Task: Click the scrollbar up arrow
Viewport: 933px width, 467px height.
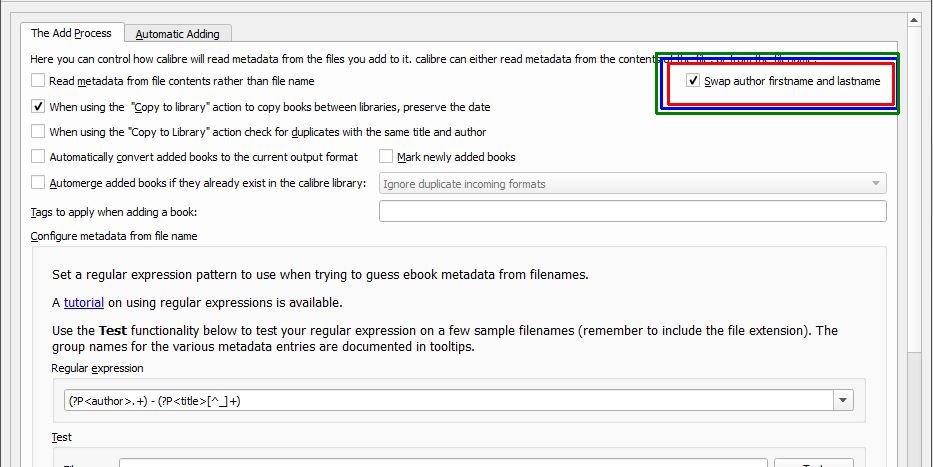Action: 914,20
